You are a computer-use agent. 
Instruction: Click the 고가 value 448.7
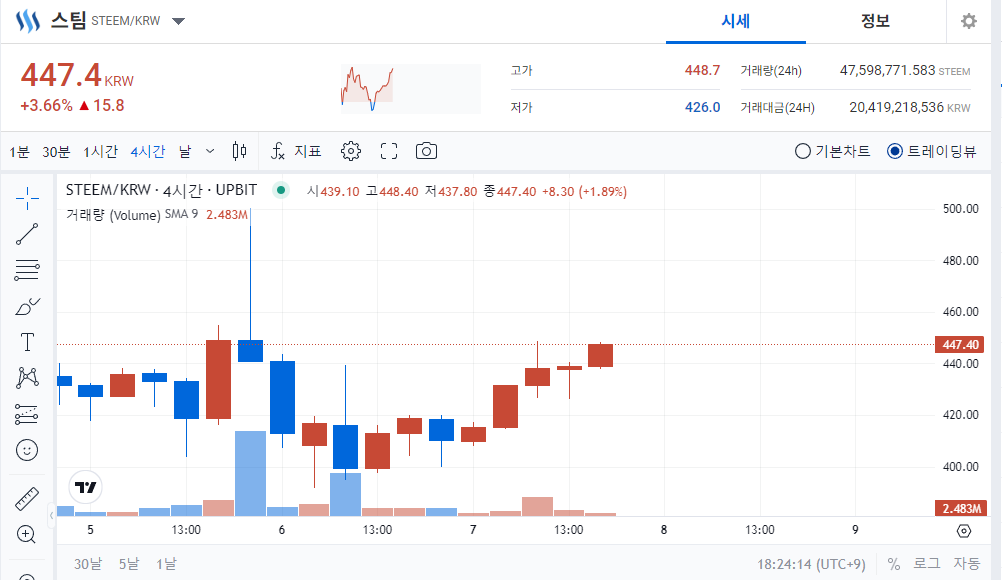(702, 70)
